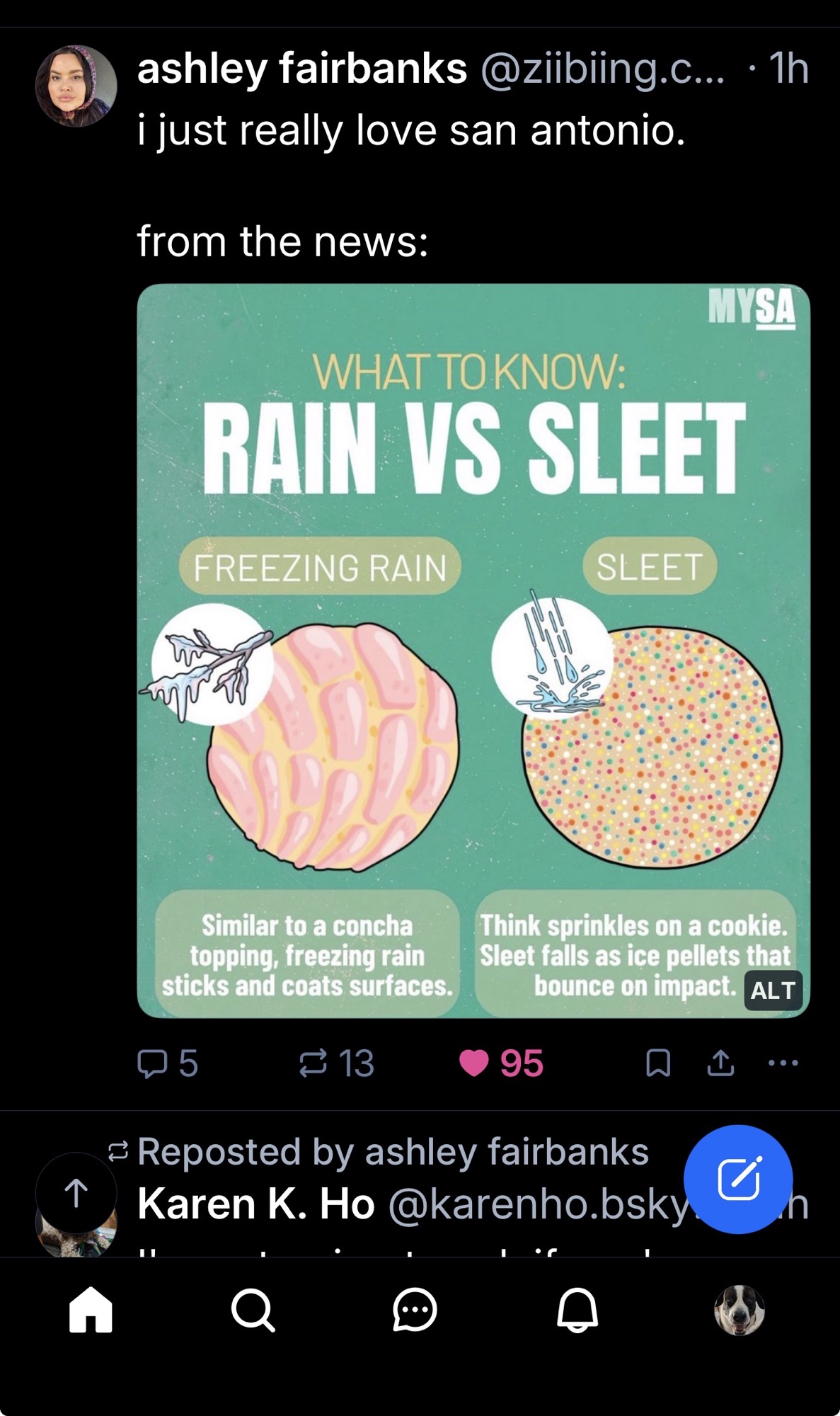The height and width of the screenshot is (1416, 840).
Task: Open the Search tab
Action: 253,1310
